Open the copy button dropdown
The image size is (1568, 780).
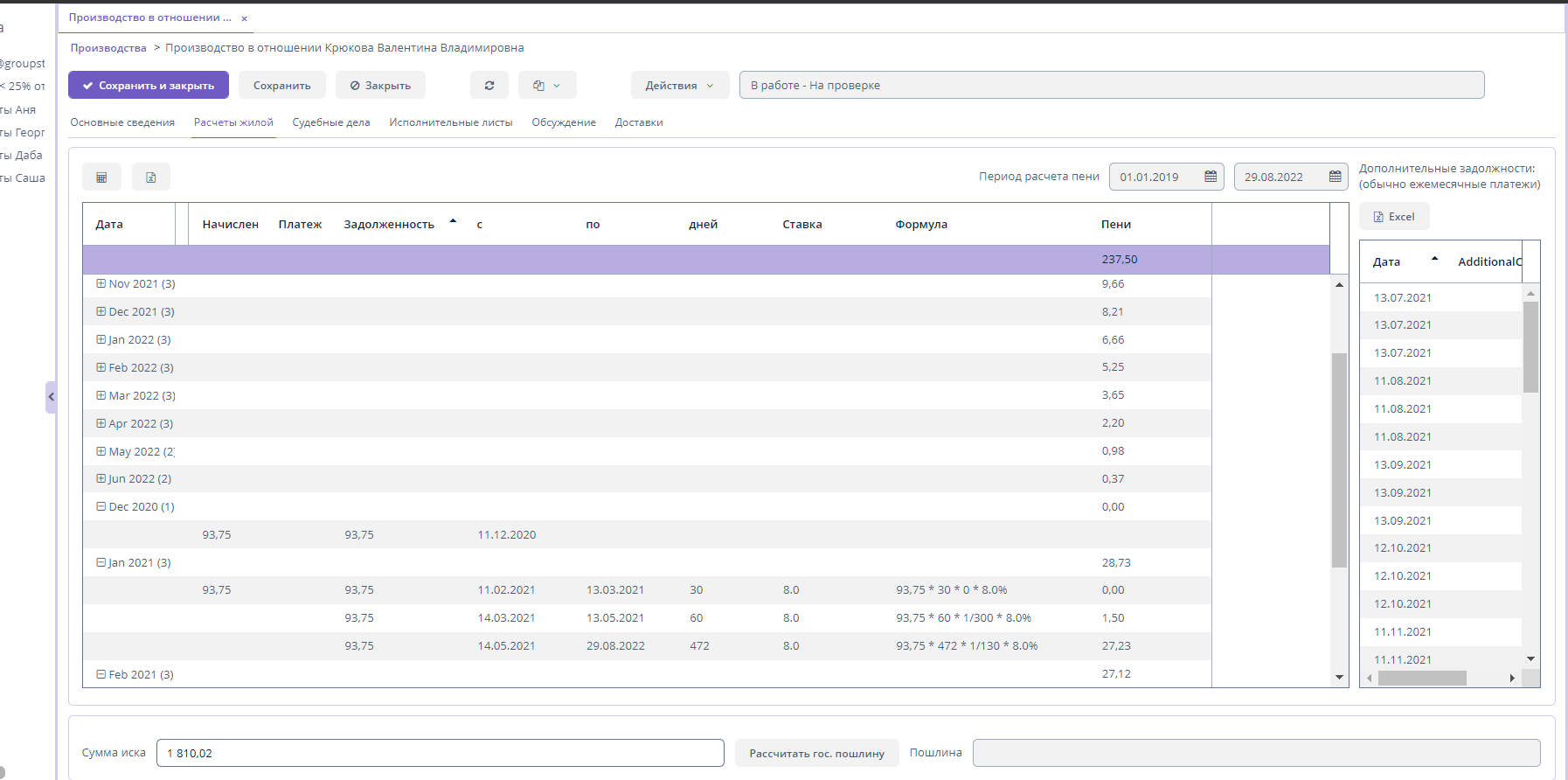point(547,86)
